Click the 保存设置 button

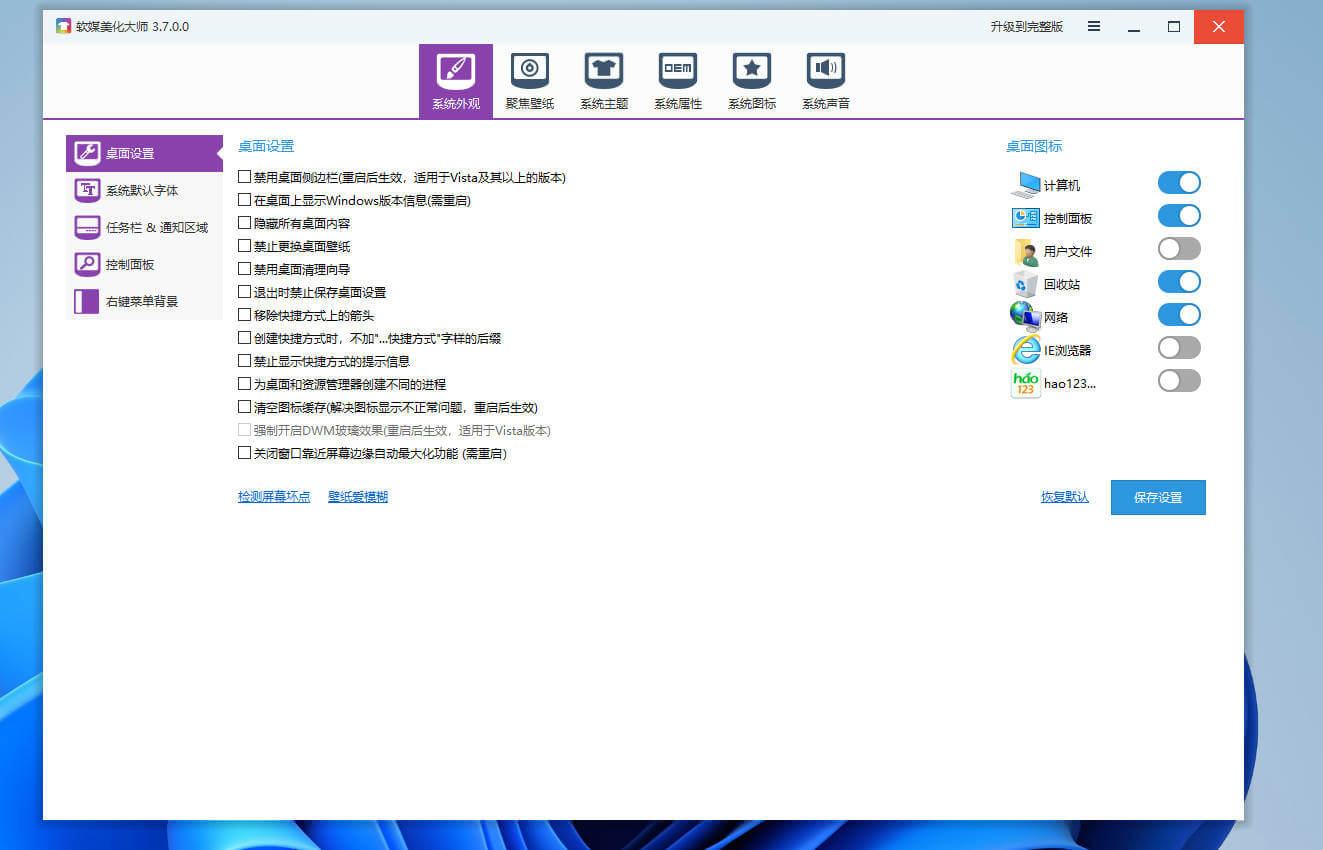pyautogui.click(x=1157, y=497)
